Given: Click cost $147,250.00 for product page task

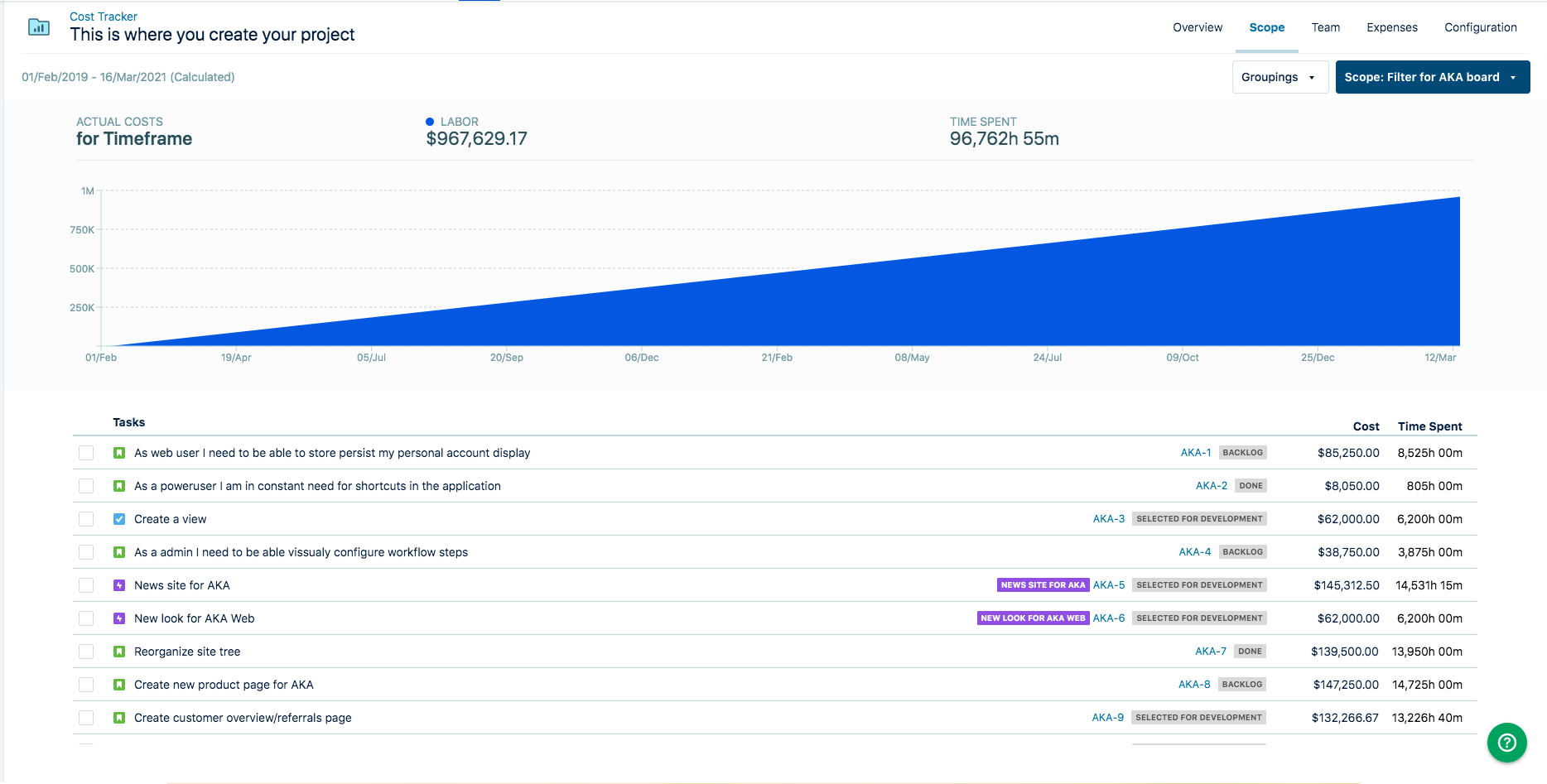Looking at the screenshot, I should point(1346,685).
